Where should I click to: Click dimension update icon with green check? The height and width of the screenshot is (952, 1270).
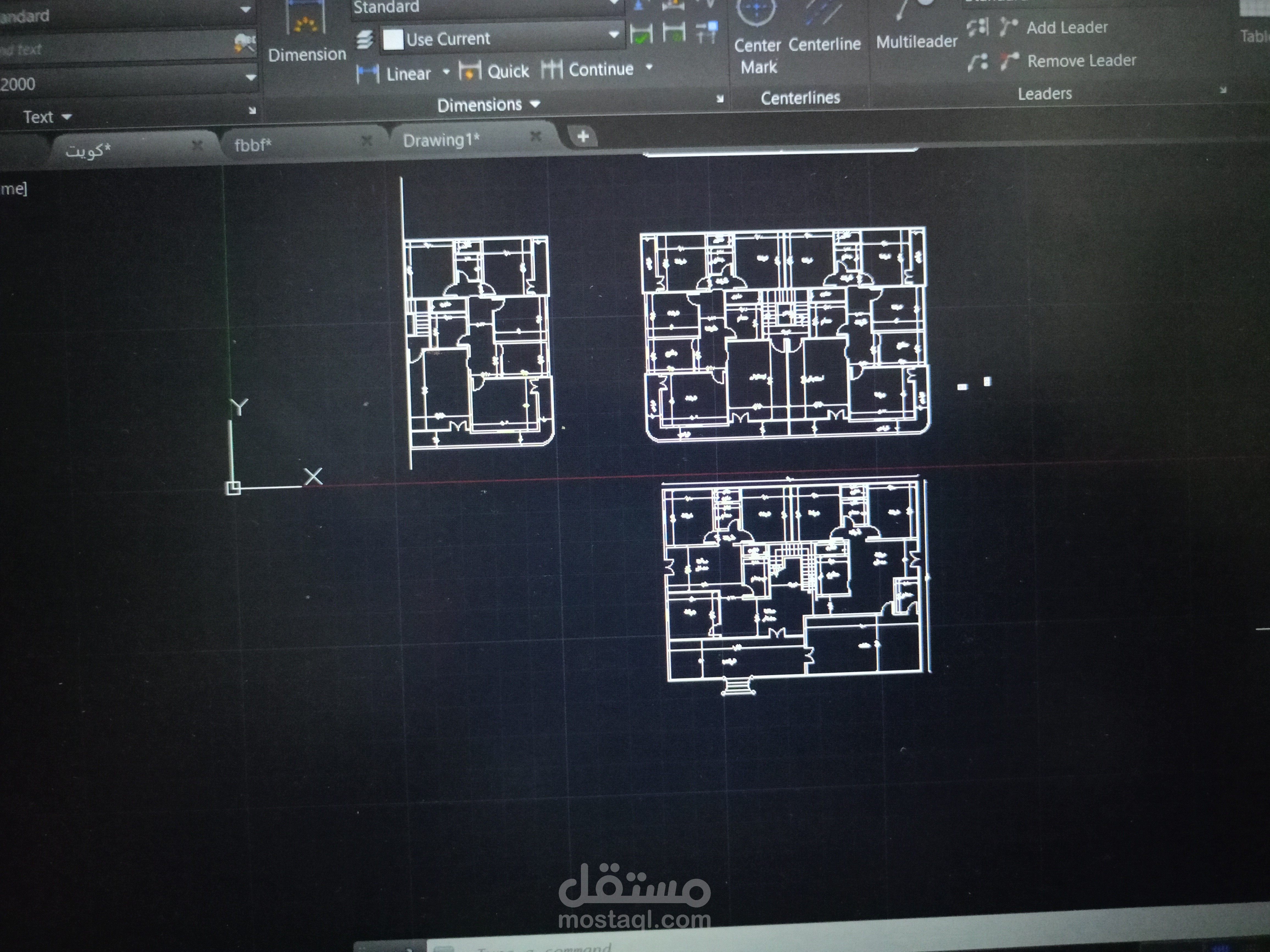tap(641, 33)
